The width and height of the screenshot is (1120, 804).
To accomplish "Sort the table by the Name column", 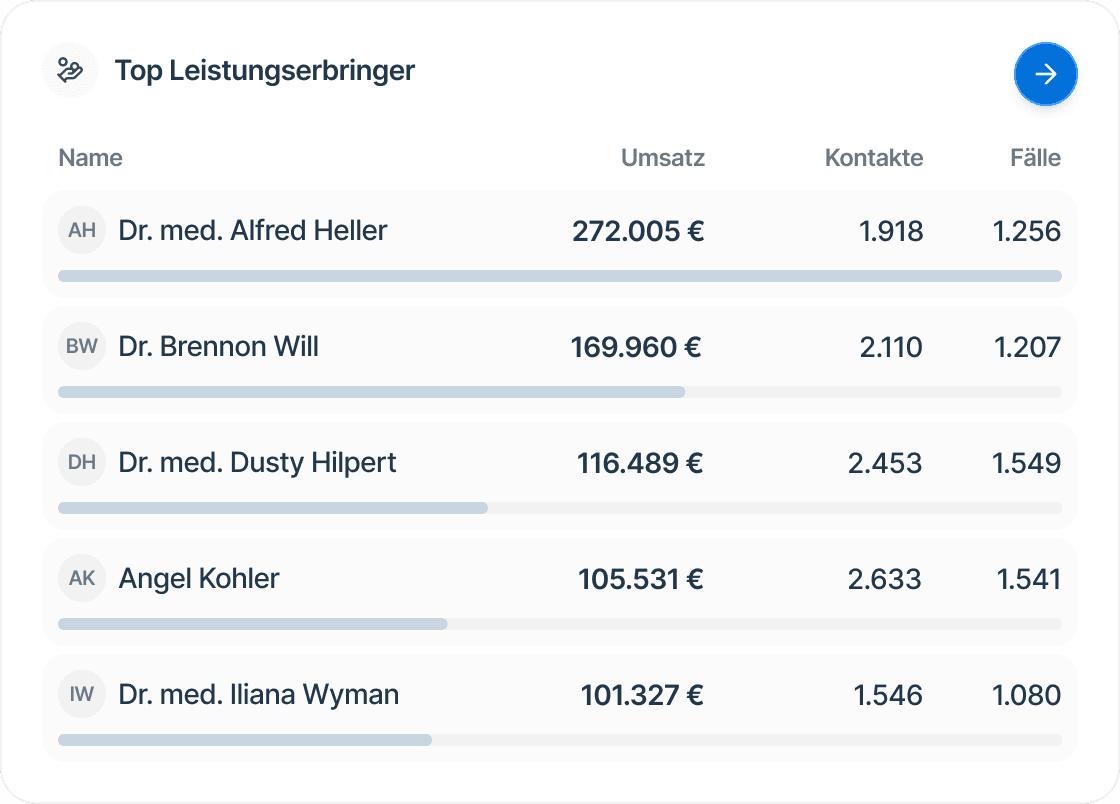I will pos(90,158).
